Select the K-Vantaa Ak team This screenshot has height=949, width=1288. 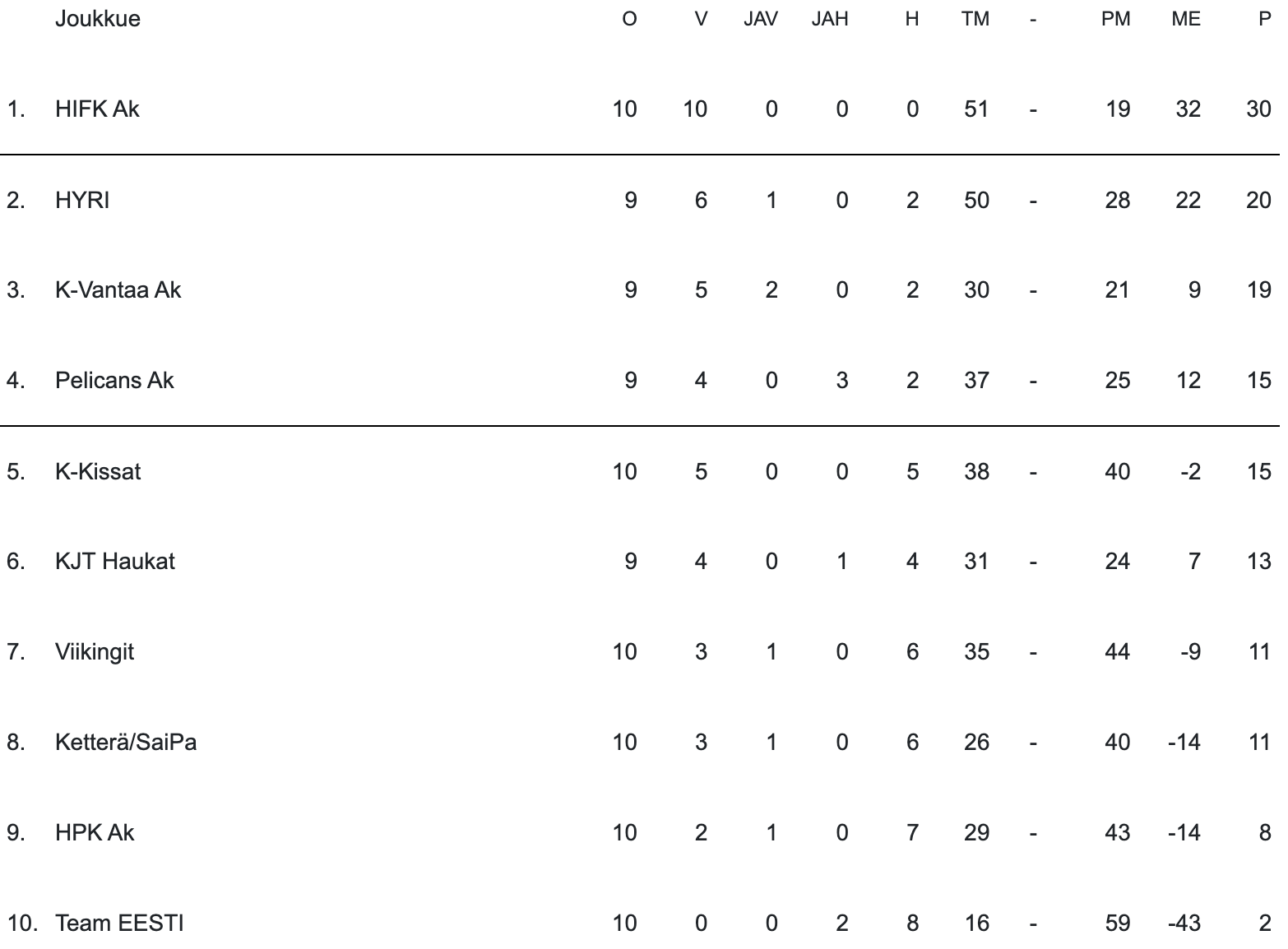coord(118,289)
